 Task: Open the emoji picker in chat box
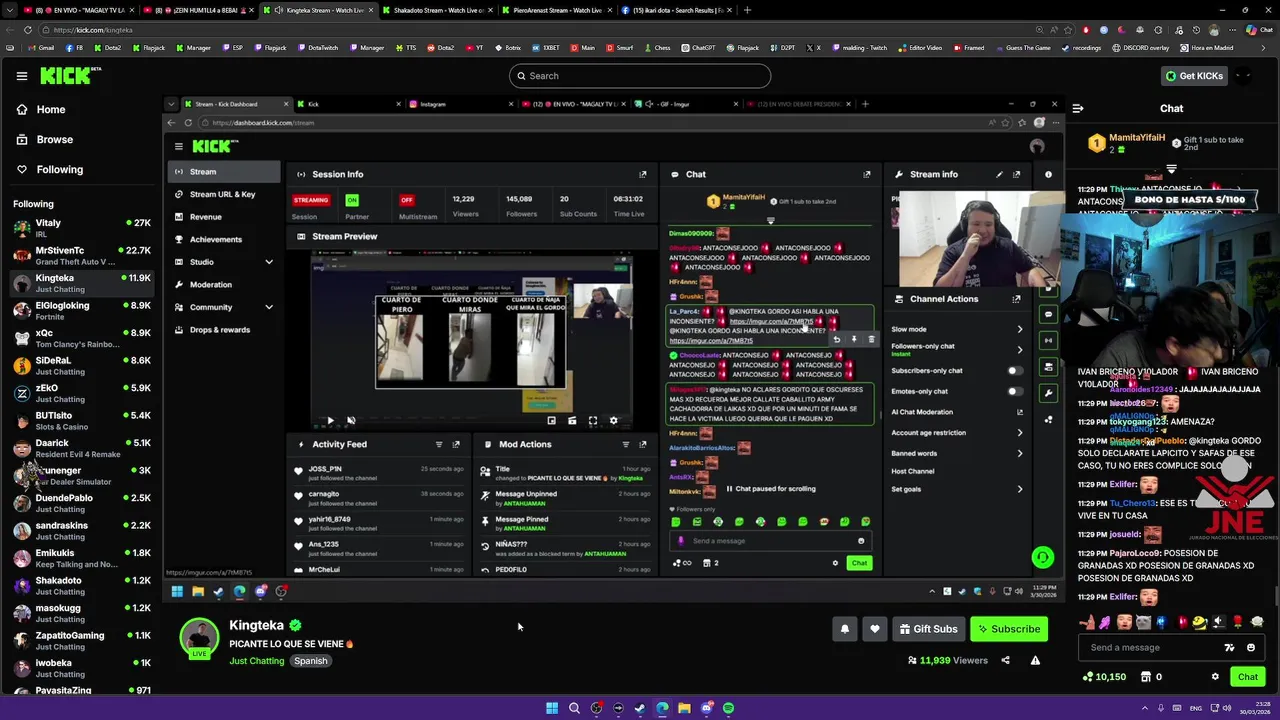(x=1250, y=647)
